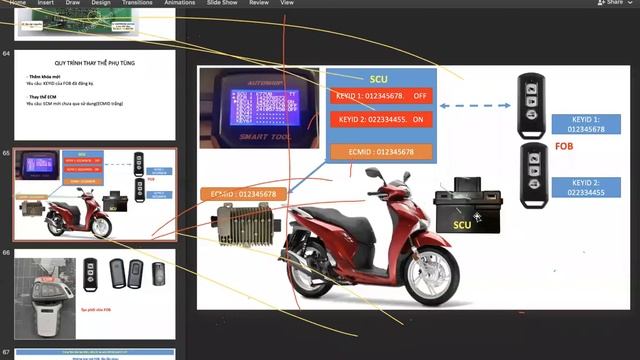Open the Review tab
This screenshot has height=360, width=640.
pos(259,2)
